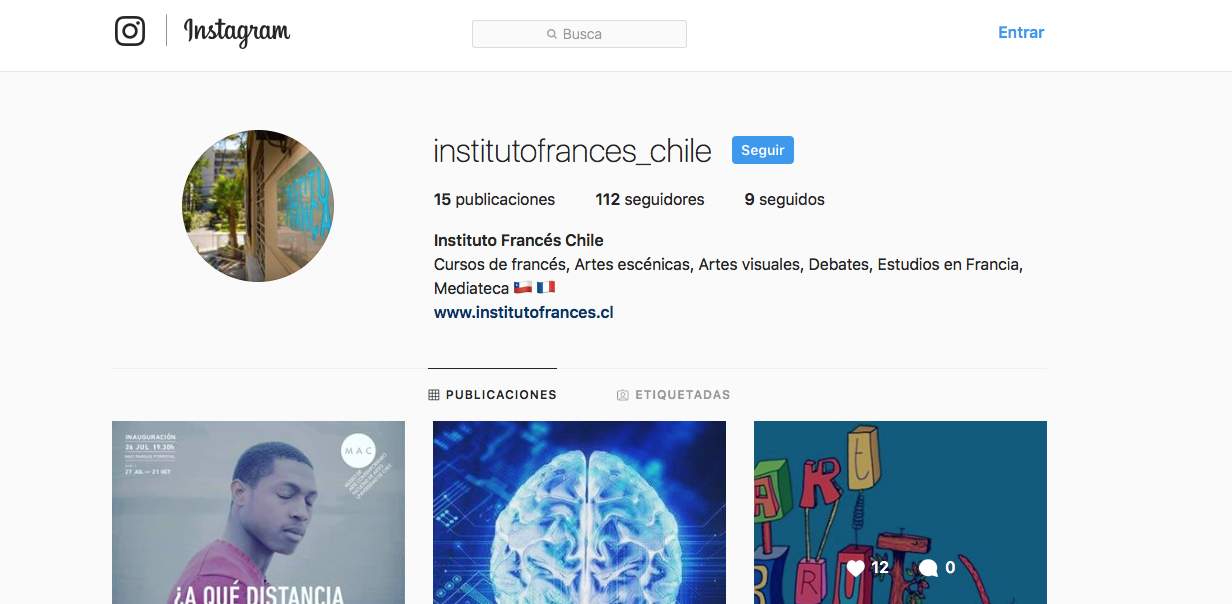Viewport: 1232px width, 604px height.
Task: Click the 15 publicaciones count
Action: click(x=494, y=199)
